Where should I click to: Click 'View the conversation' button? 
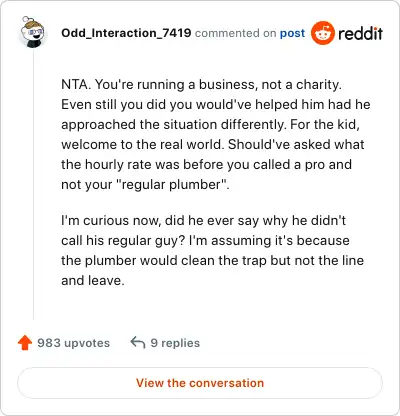200,383
